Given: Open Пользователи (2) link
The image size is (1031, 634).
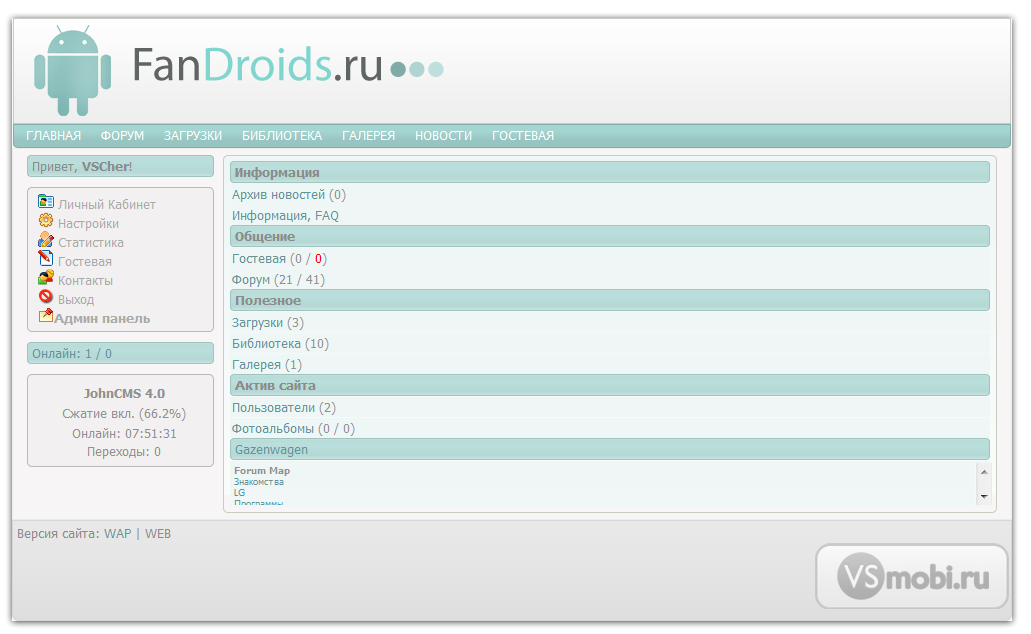Looking at the screenshot, I should pyautogui.click(x=283, y=408).
